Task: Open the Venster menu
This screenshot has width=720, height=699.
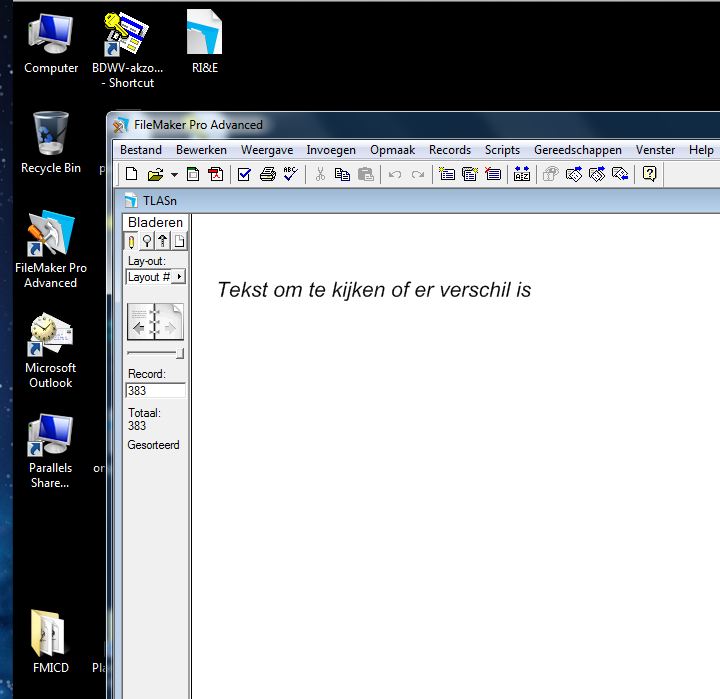Action: click(x=655, y=150)
